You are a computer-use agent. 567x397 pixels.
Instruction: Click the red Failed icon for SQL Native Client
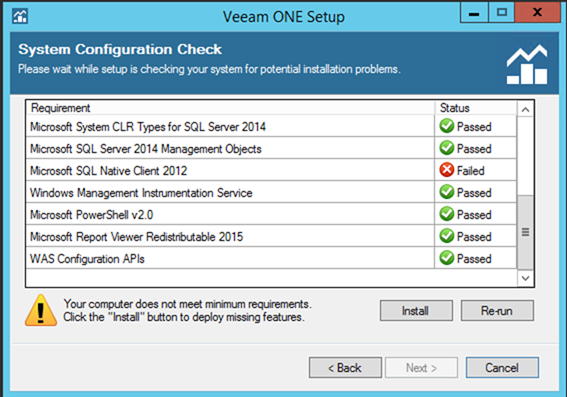447,170
